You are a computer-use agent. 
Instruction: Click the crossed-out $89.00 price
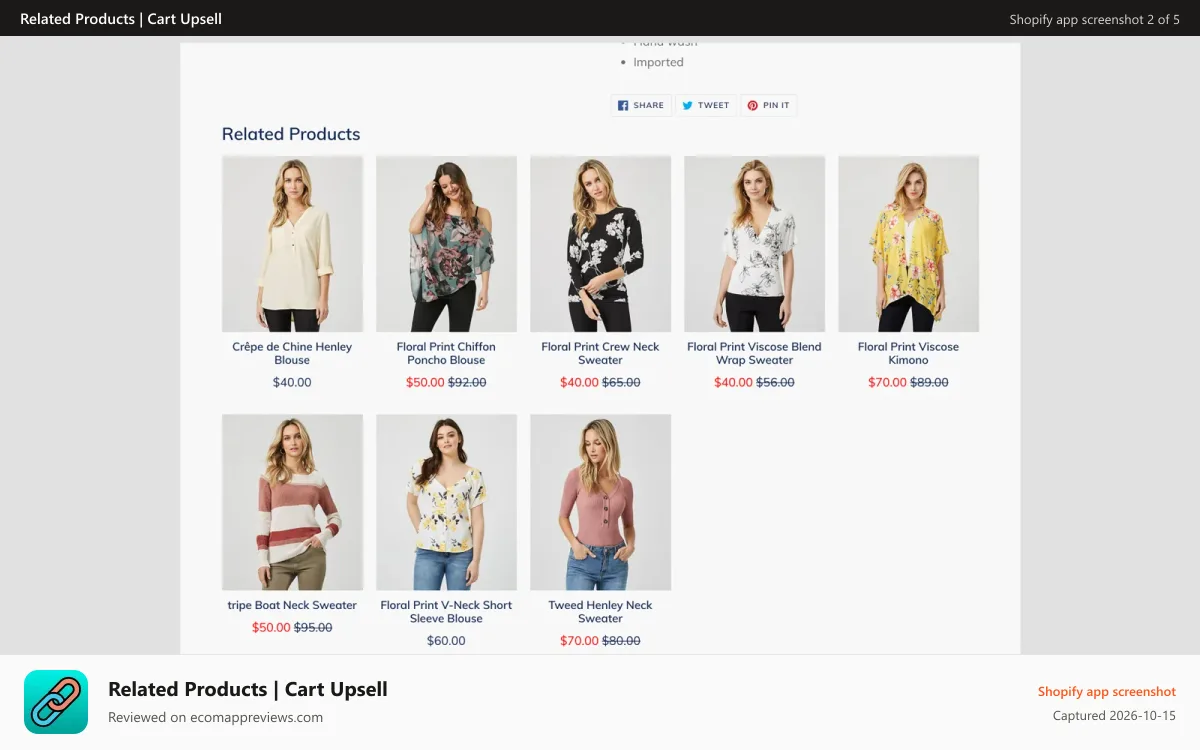tap(929, 382)
